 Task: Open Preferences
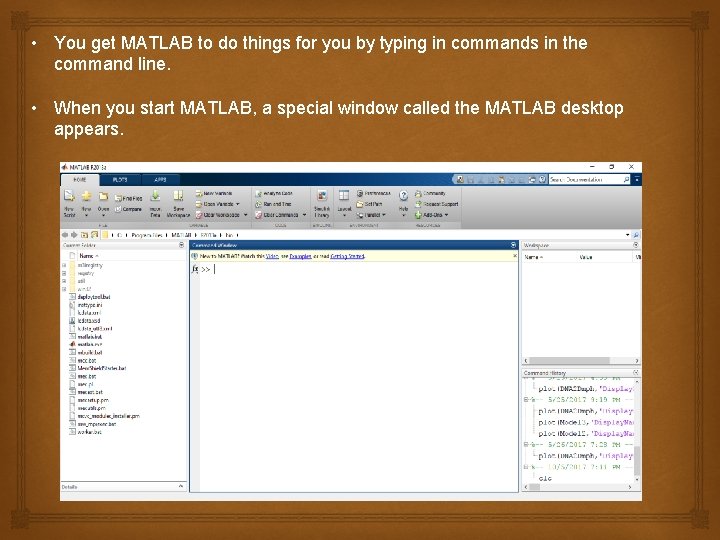click(x=374, y=193)
